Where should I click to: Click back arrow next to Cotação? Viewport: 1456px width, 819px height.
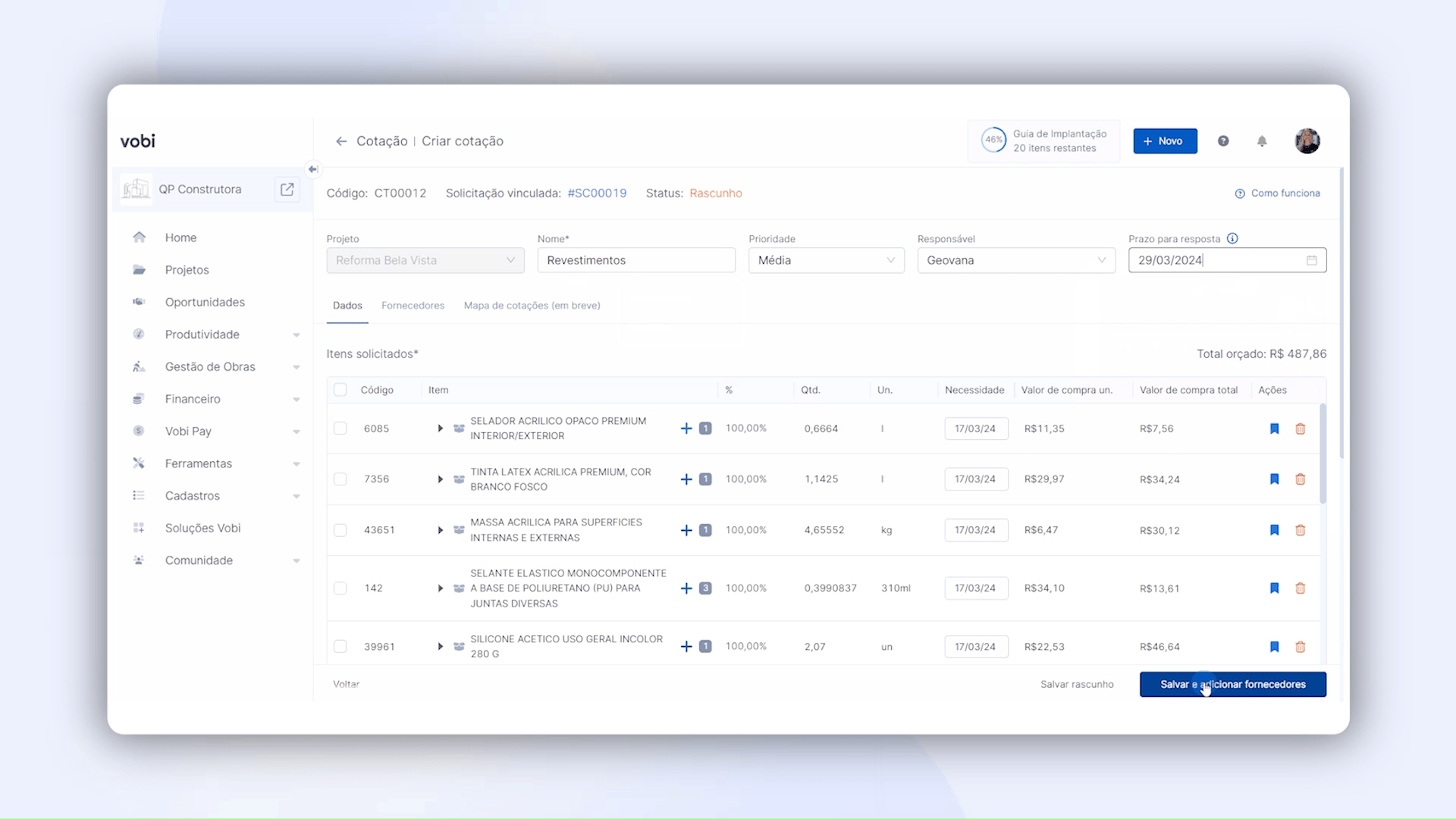pos(341,141)
